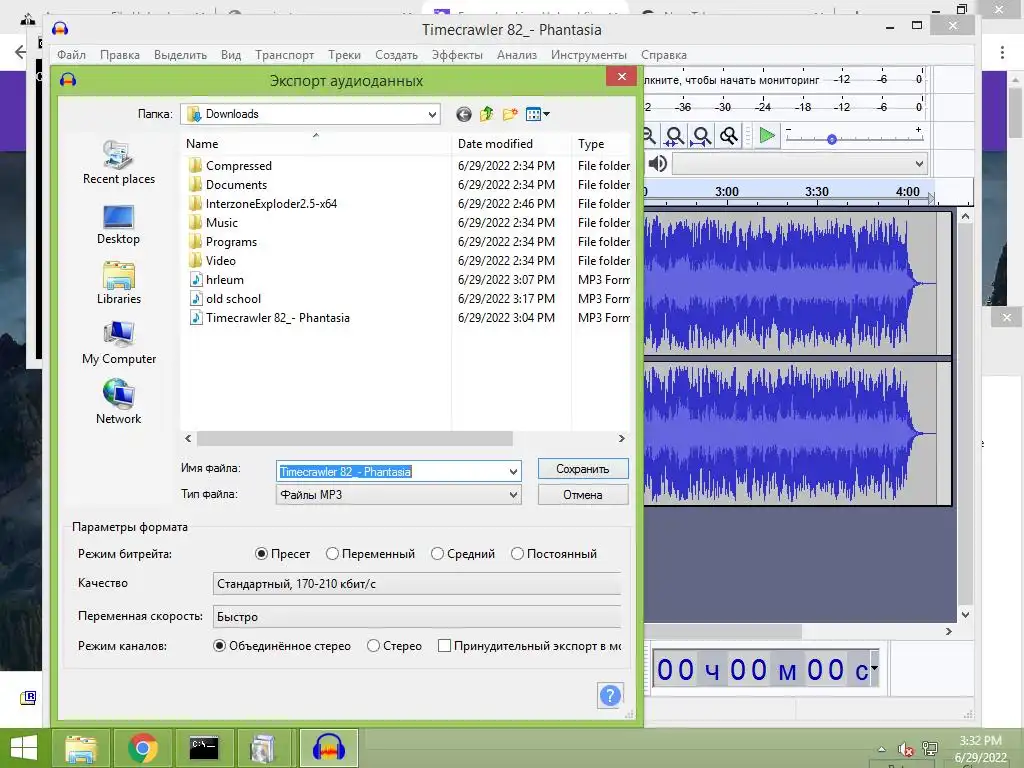Close the Экспорт аудиоданных dialog
The height and width of the screenshot is (768, 1024).
(622, 77)
